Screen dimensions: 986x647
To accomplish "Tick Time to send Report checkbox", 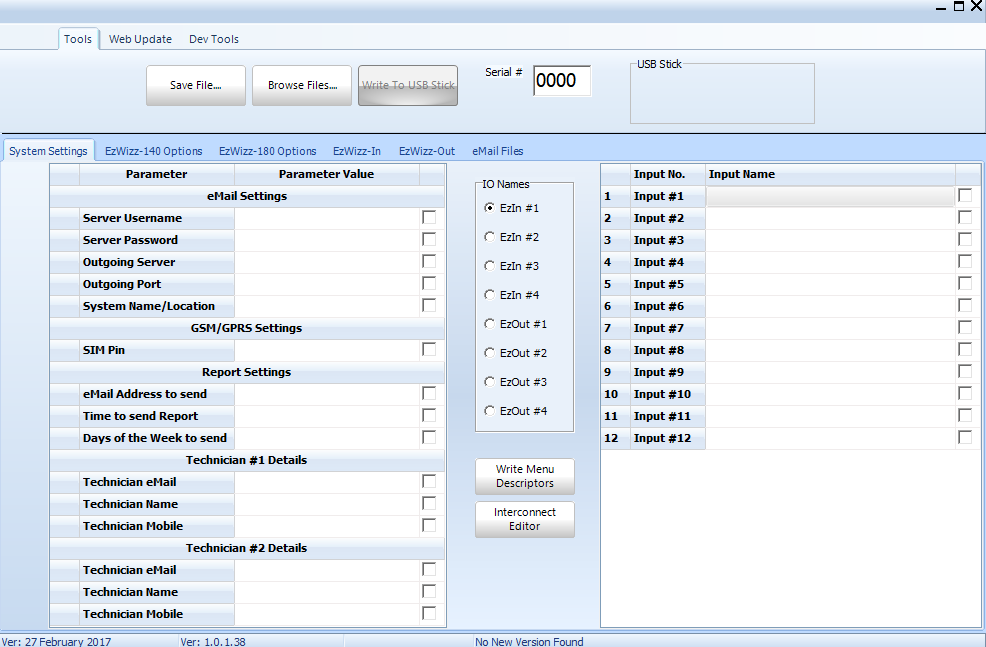I will (429, 416).
